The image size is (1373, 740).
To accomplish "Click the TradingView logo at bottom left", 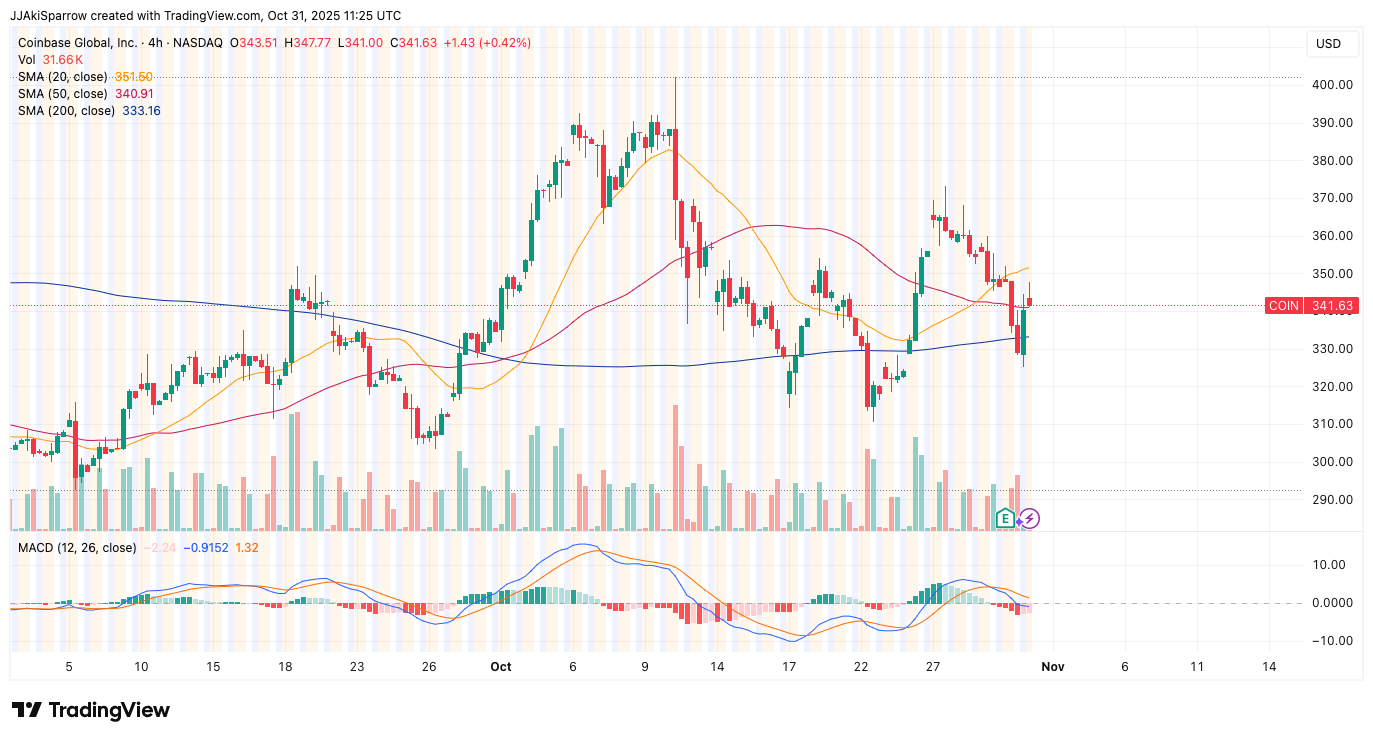I will [x=91, y=710].
